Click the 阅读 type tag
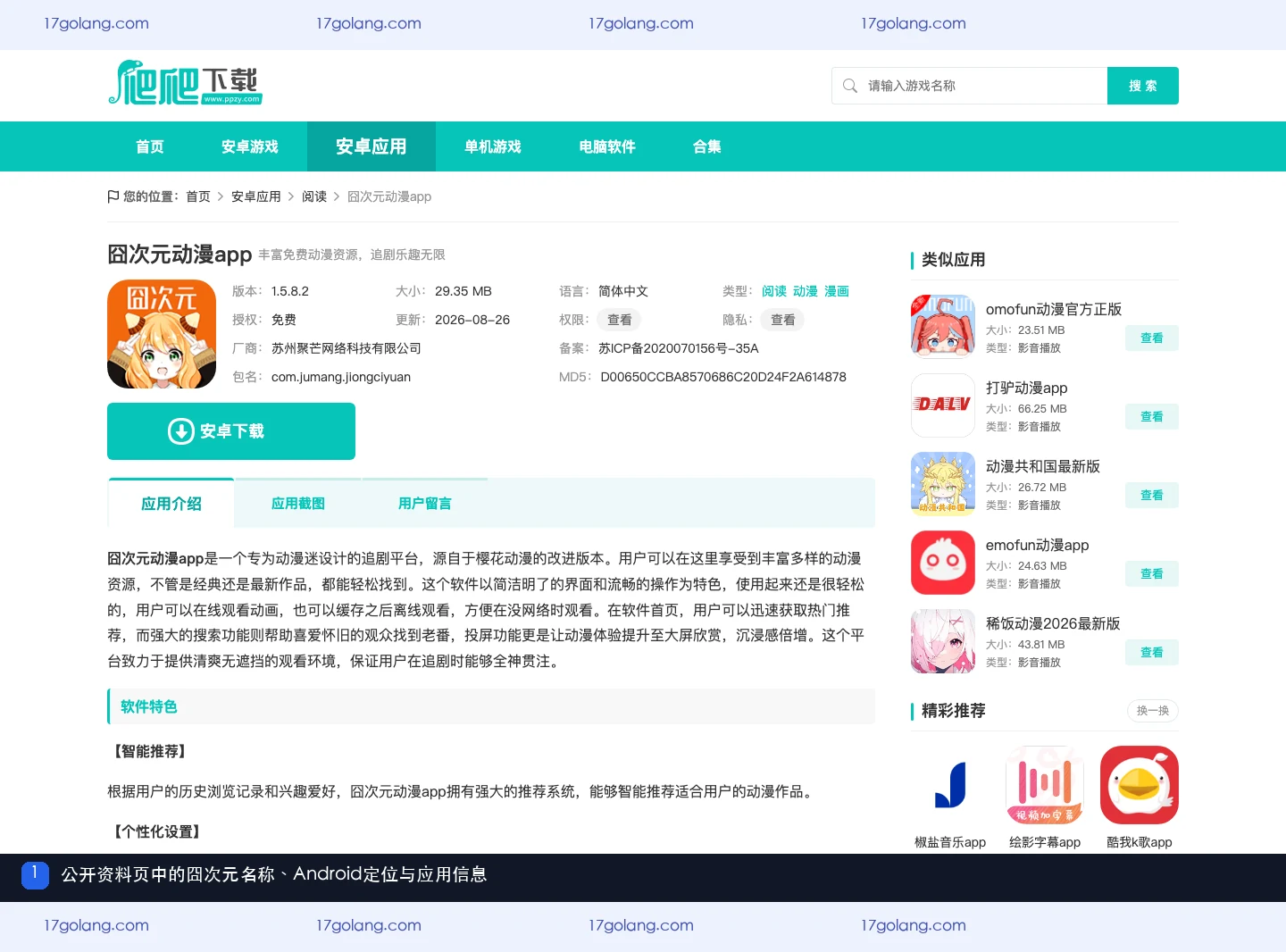The height and width of the screenshot is (952, 1286). pos(774,291)
